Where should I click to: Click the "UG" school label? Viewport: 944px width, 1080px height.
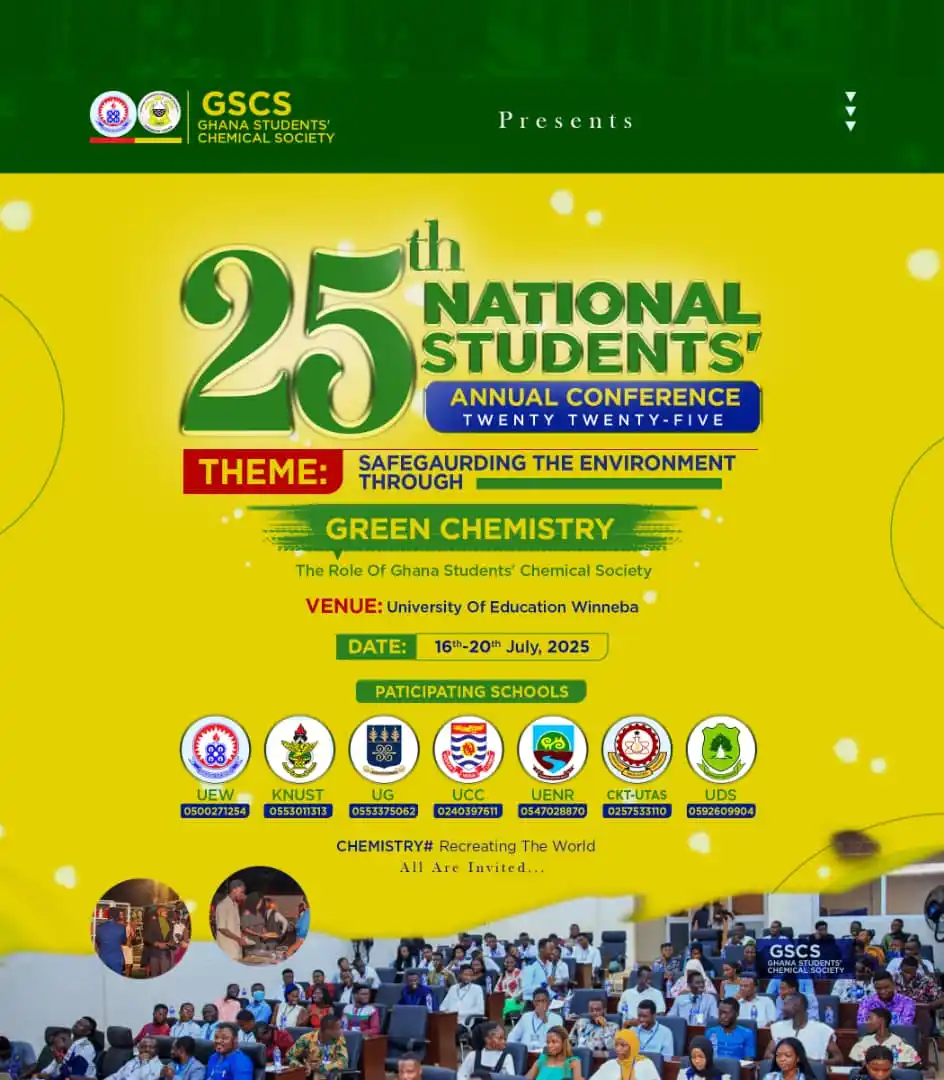(x=383, y=794)
